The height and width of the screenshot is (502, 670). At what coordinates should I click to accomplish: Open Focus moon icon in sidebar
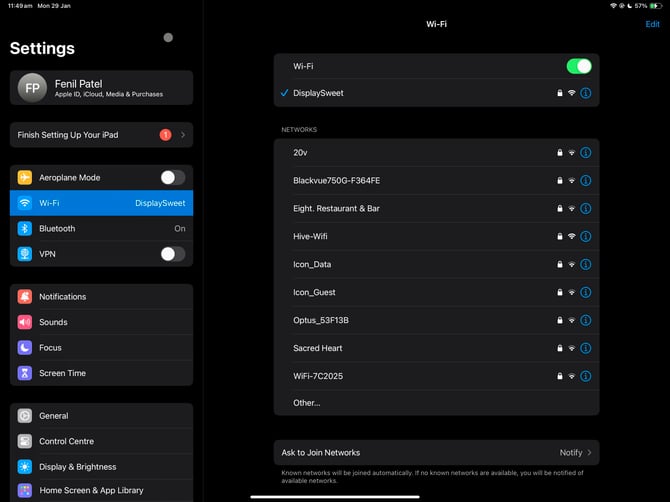coord(25,348)
